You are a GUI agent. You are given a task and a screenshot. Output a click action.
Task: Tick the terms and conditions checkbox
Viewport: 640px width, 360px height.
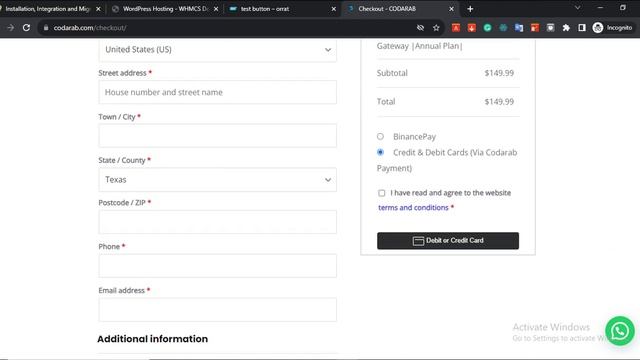[381, 193]
